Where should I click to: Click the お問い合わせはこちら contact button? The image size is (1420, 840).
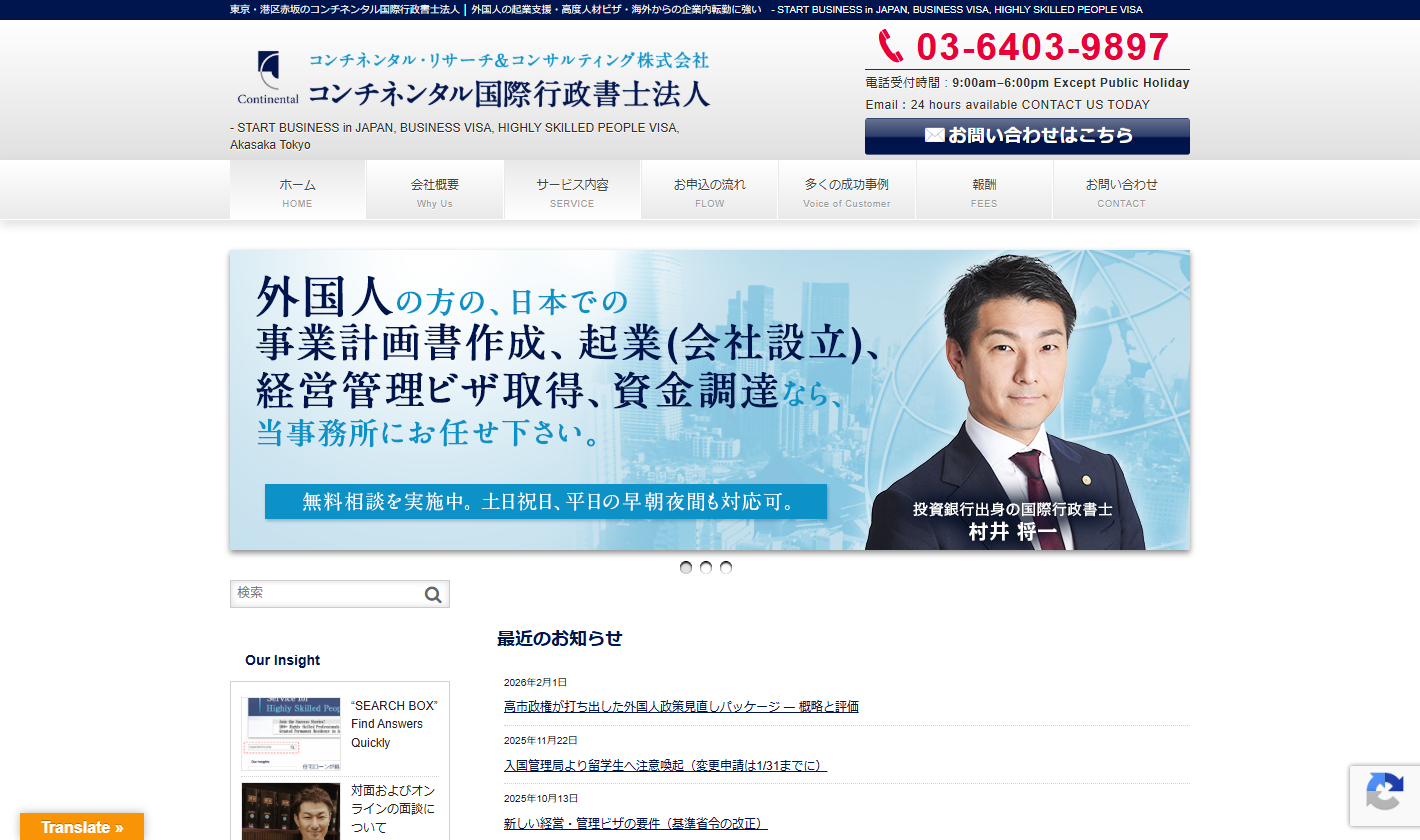(x=1027, y=136)
